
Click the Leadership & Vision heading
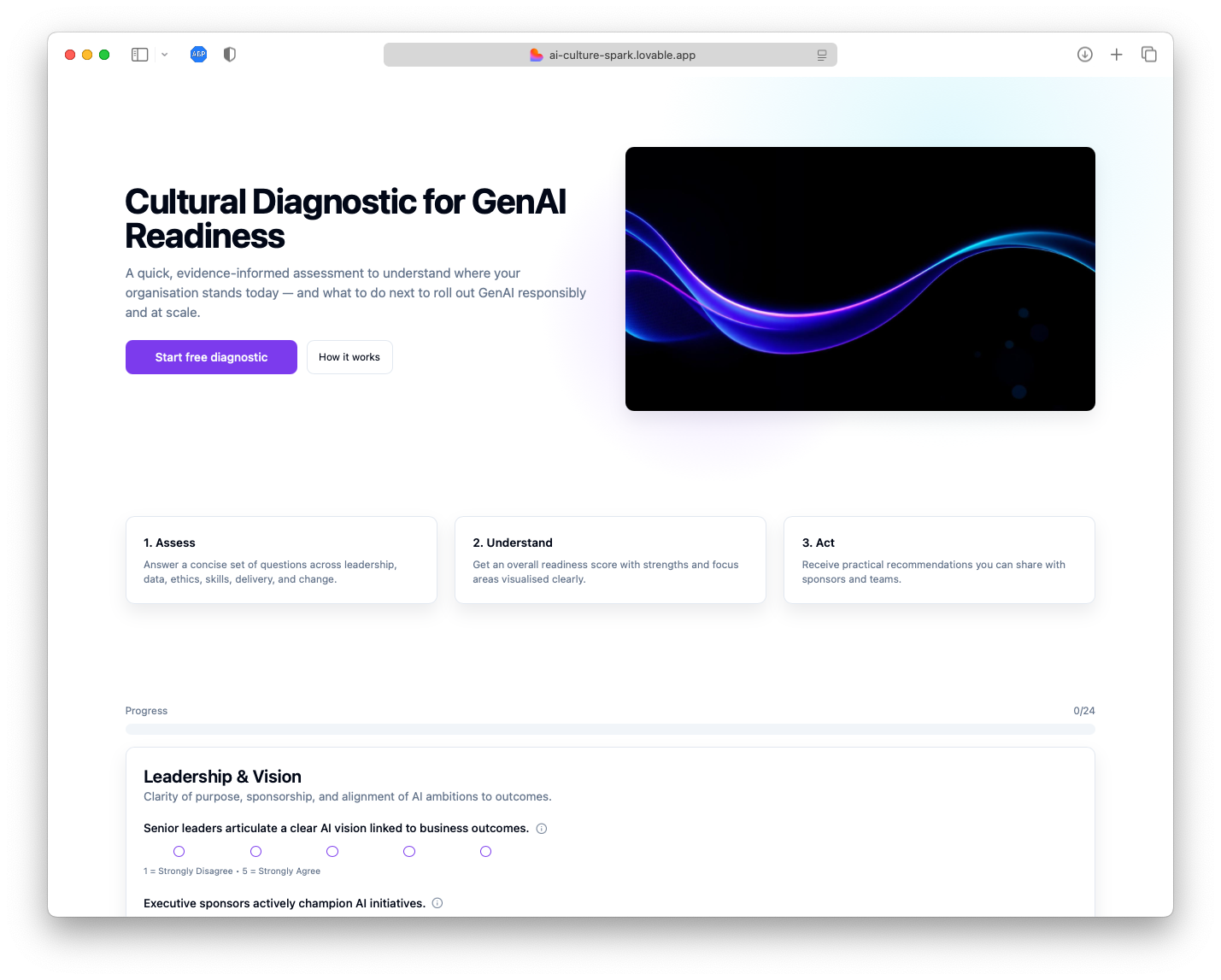click(222, 777)
